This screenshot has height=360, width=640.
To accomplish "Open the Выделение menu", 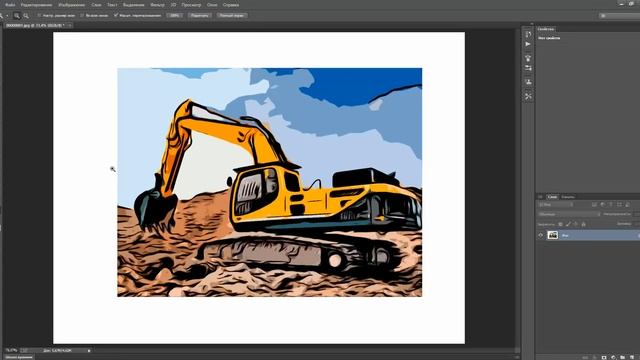I will point(133,5).
